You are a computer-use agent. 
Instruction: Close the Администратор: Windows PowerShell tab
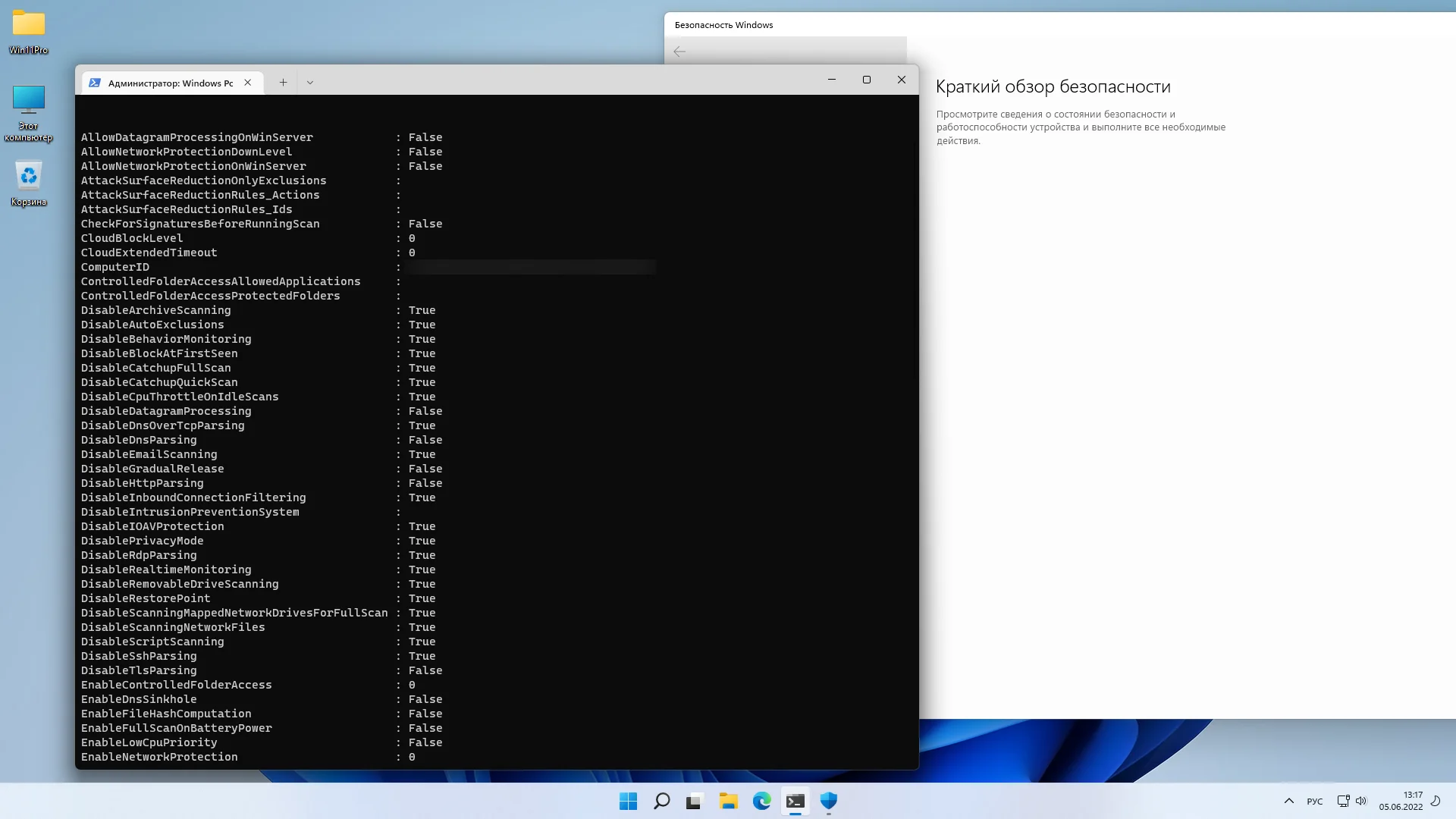(248, 83)
